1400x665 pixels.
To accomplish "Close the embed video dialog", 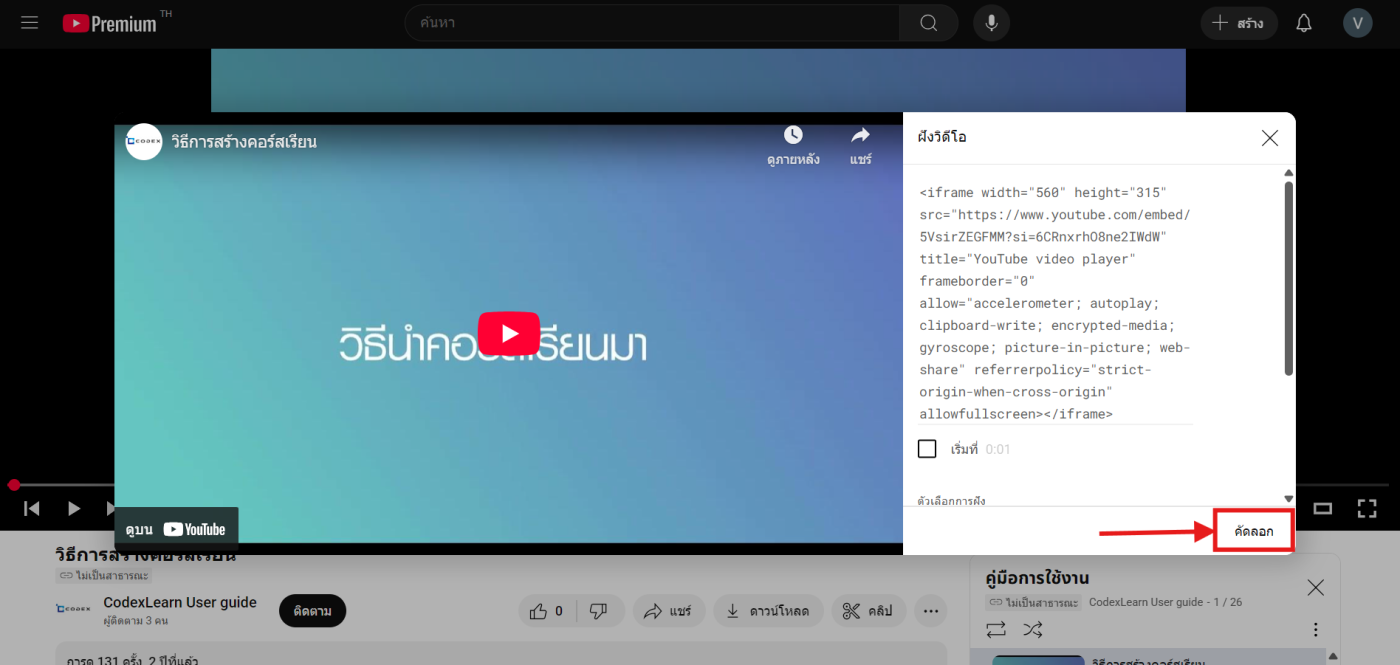I will click(1269, 138).
